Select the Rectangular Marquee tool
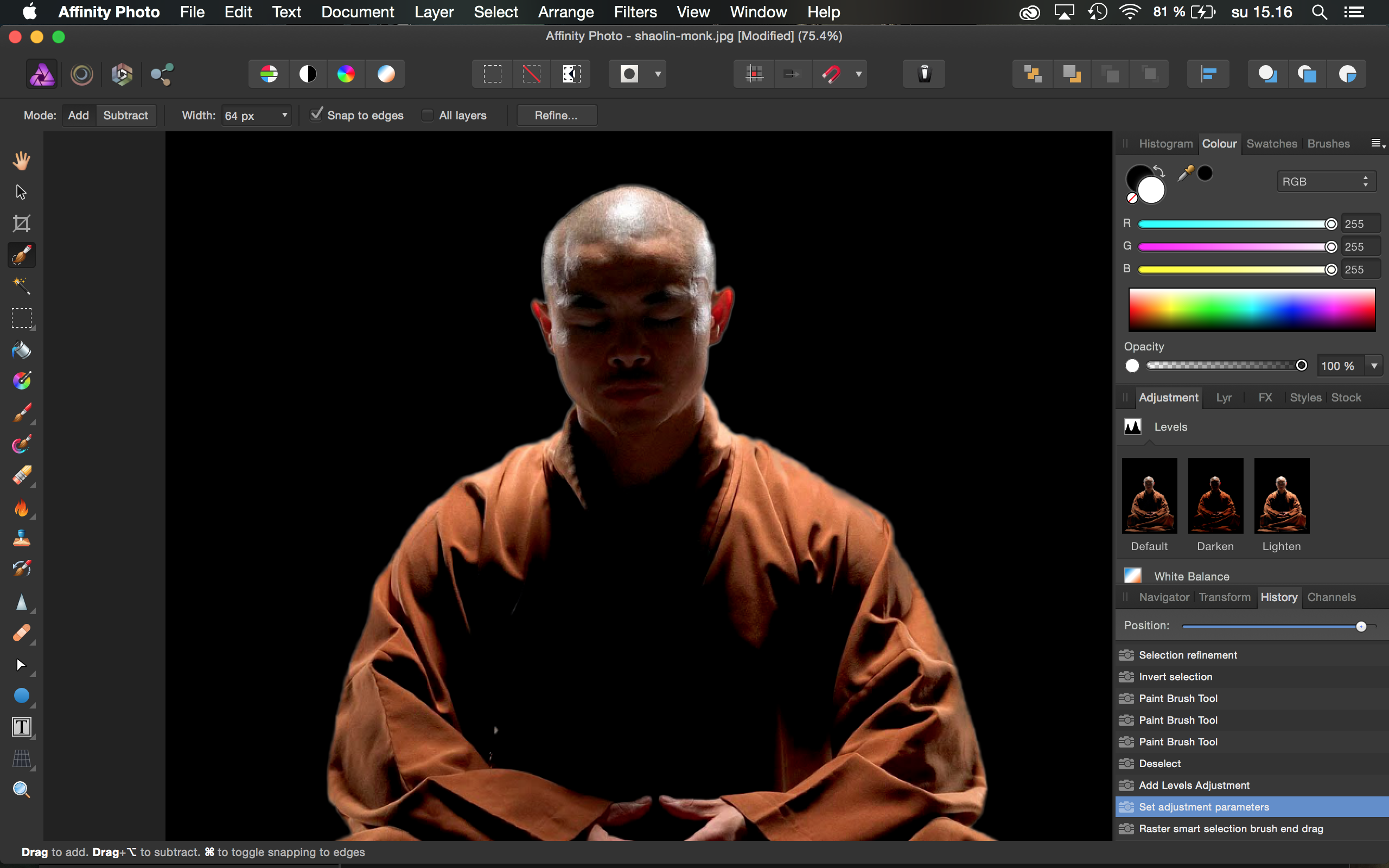This screenshot has width=1389, height=868. pyautogui.click(x=21, y=317)
